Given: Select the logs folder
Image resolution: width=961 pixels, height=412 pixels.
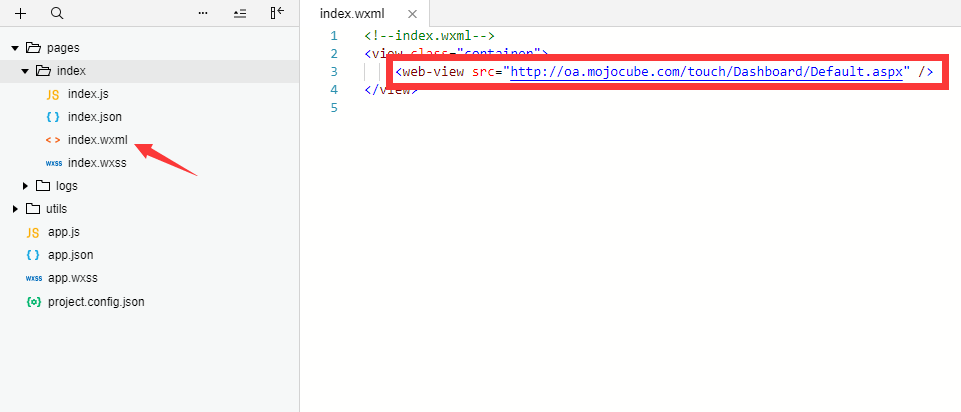Looking at the screenshot, I should click(67, 186).
